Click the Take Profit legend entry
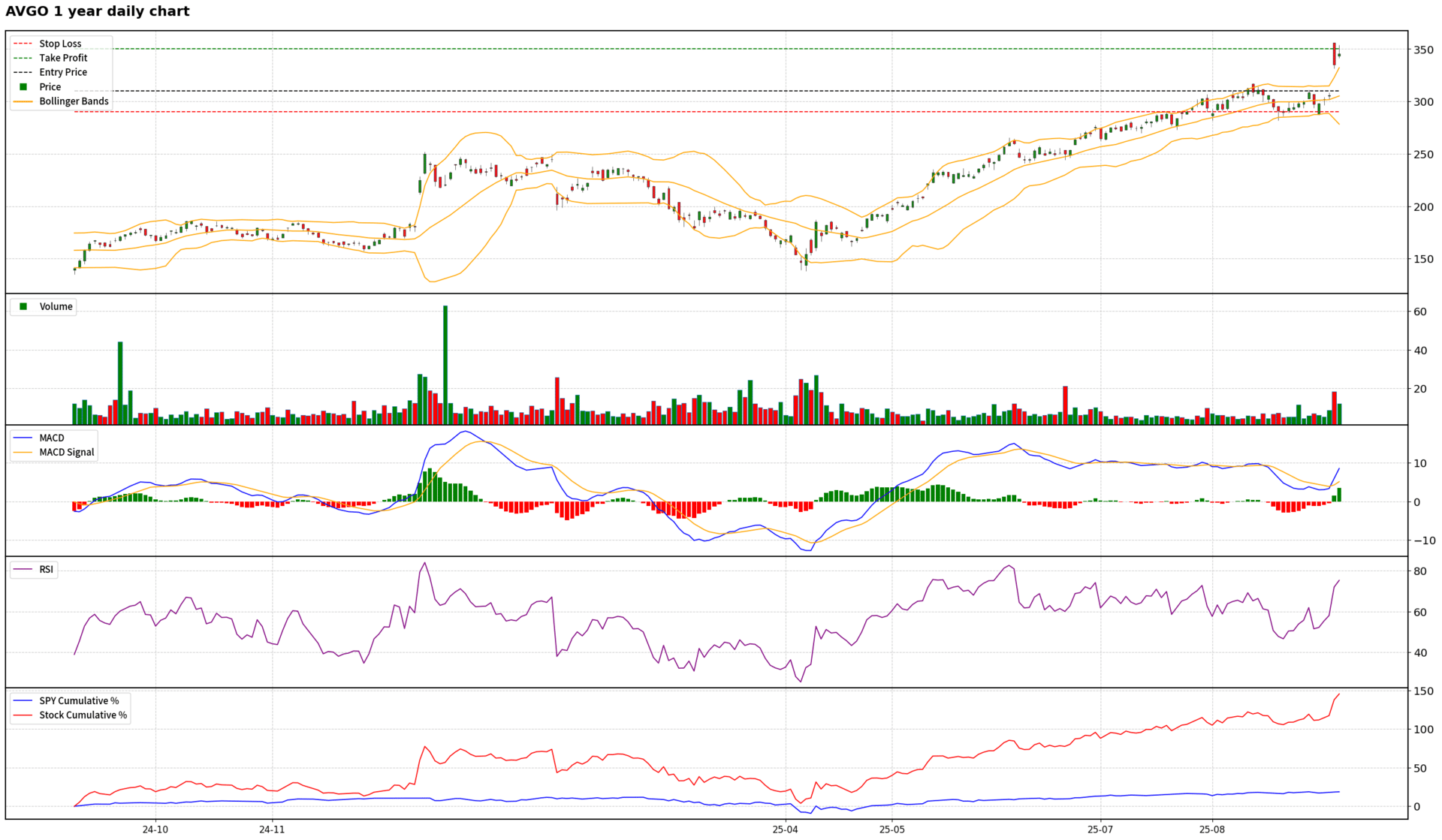Screen dimensions: 1442x840 (63, 58)
